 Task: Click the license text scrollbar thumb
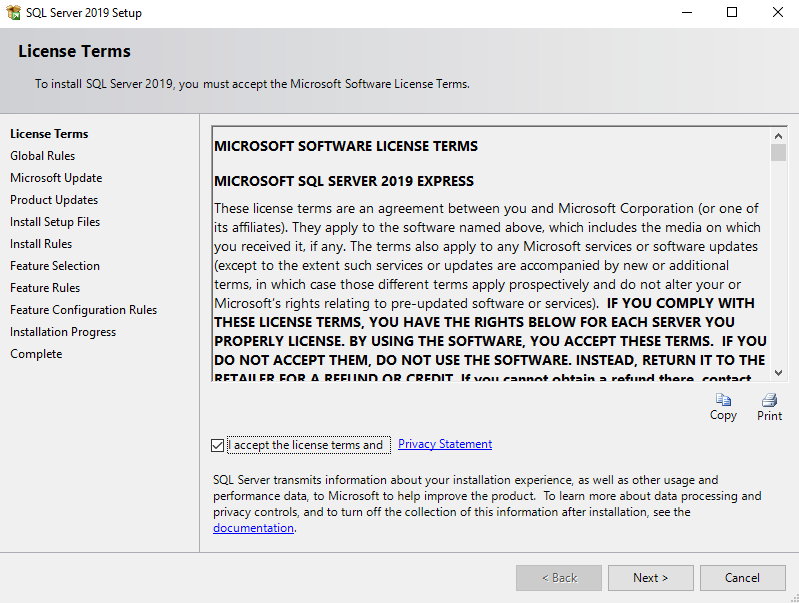778,152
